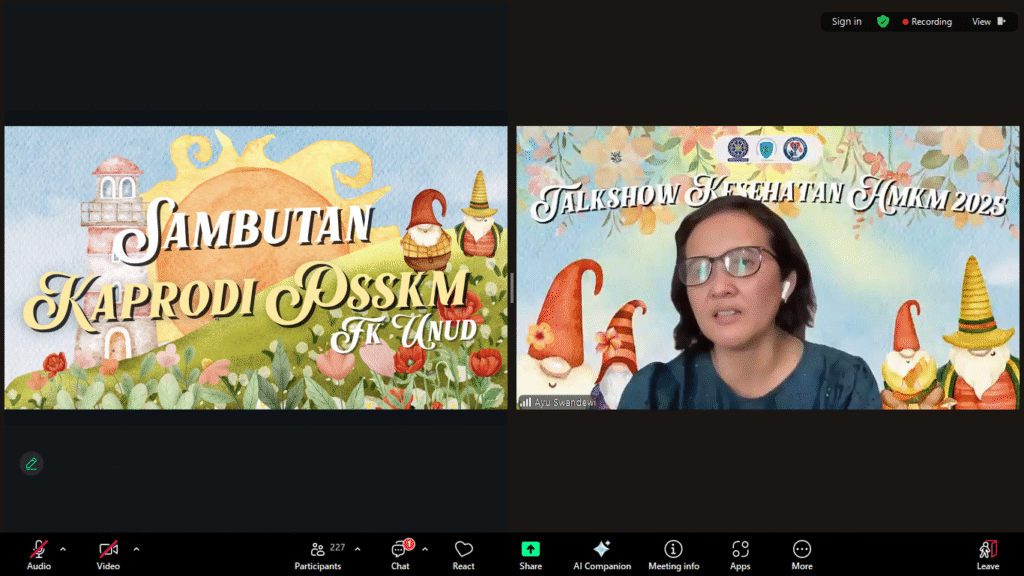
Task: Click the green encryption shield icon
Action: click(883, 22)
